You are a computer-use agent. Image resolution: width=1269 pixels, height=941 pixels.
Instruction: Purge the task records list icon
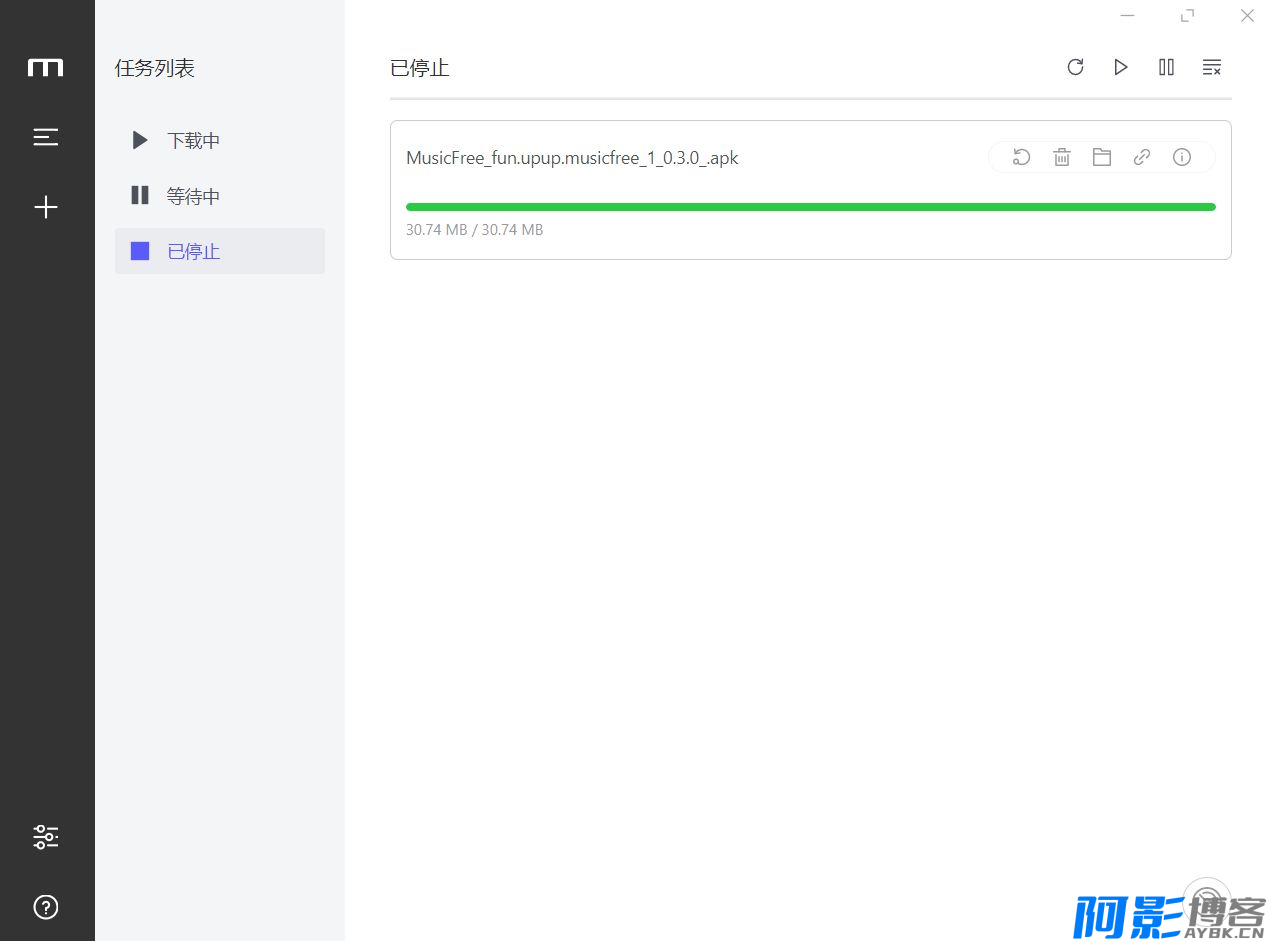[1212, 67]
